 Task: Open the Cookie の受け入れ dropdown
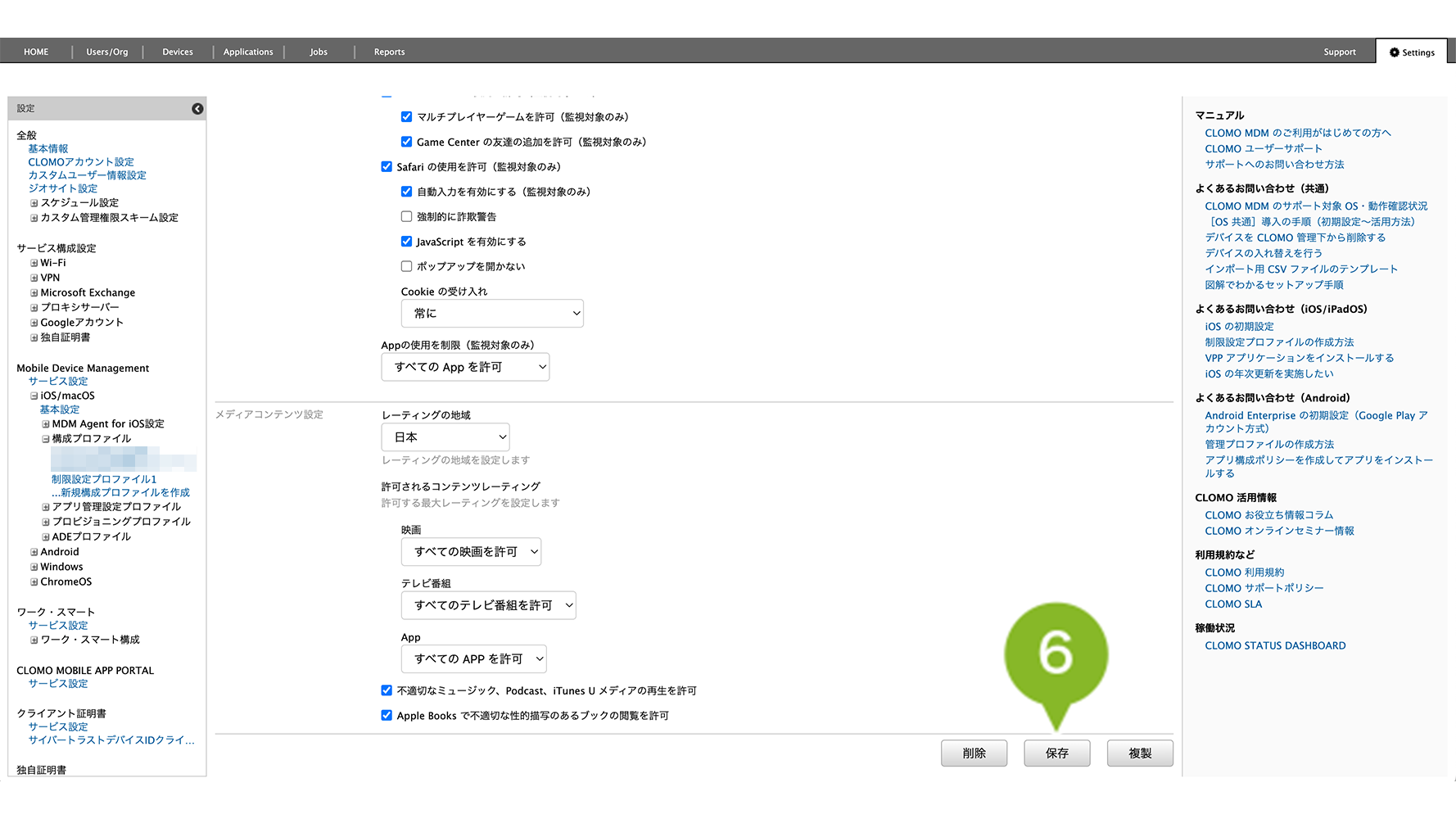point(491,314)
